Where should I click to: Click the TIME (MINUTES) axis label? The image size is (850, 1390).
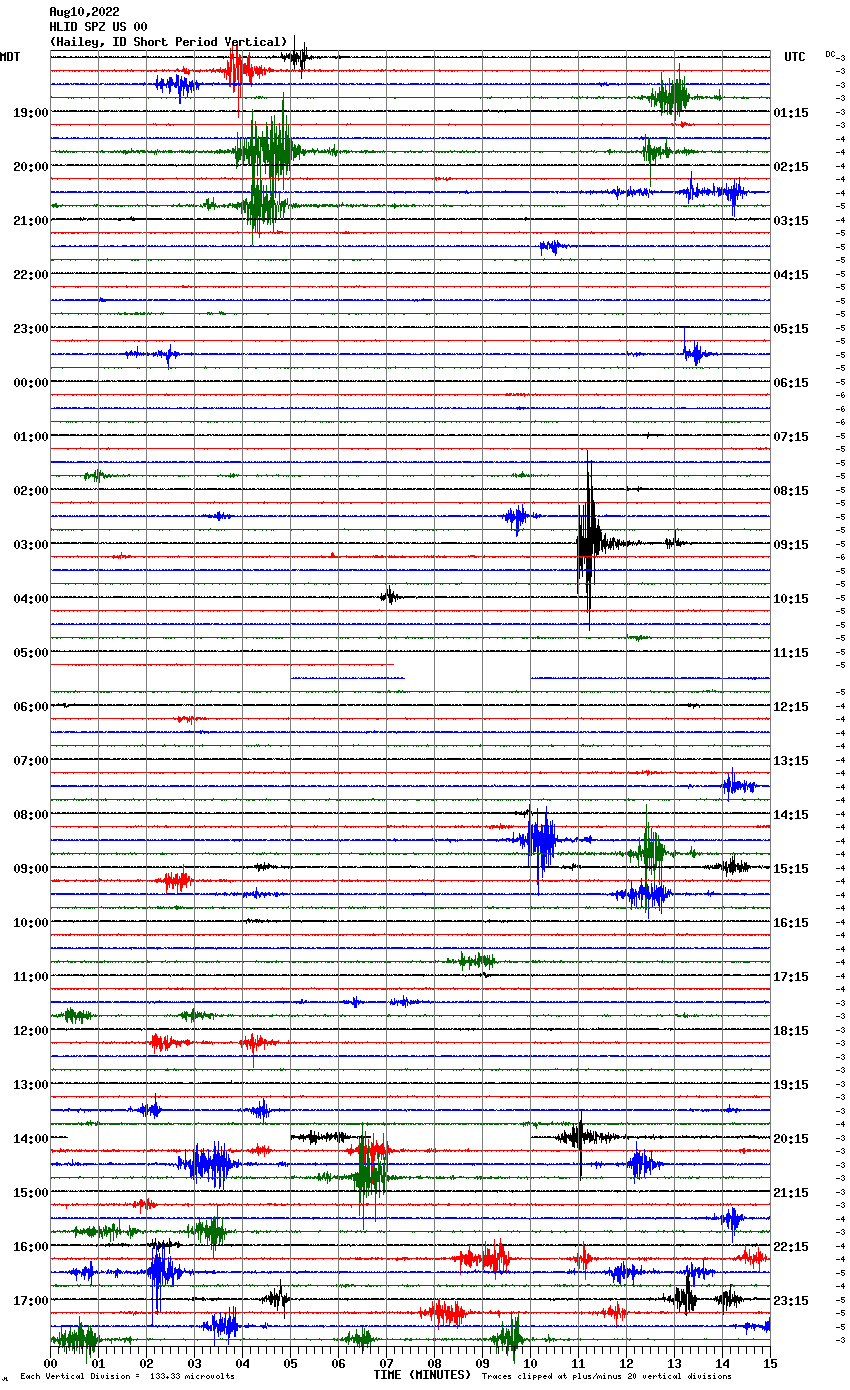click(421, 1375)
